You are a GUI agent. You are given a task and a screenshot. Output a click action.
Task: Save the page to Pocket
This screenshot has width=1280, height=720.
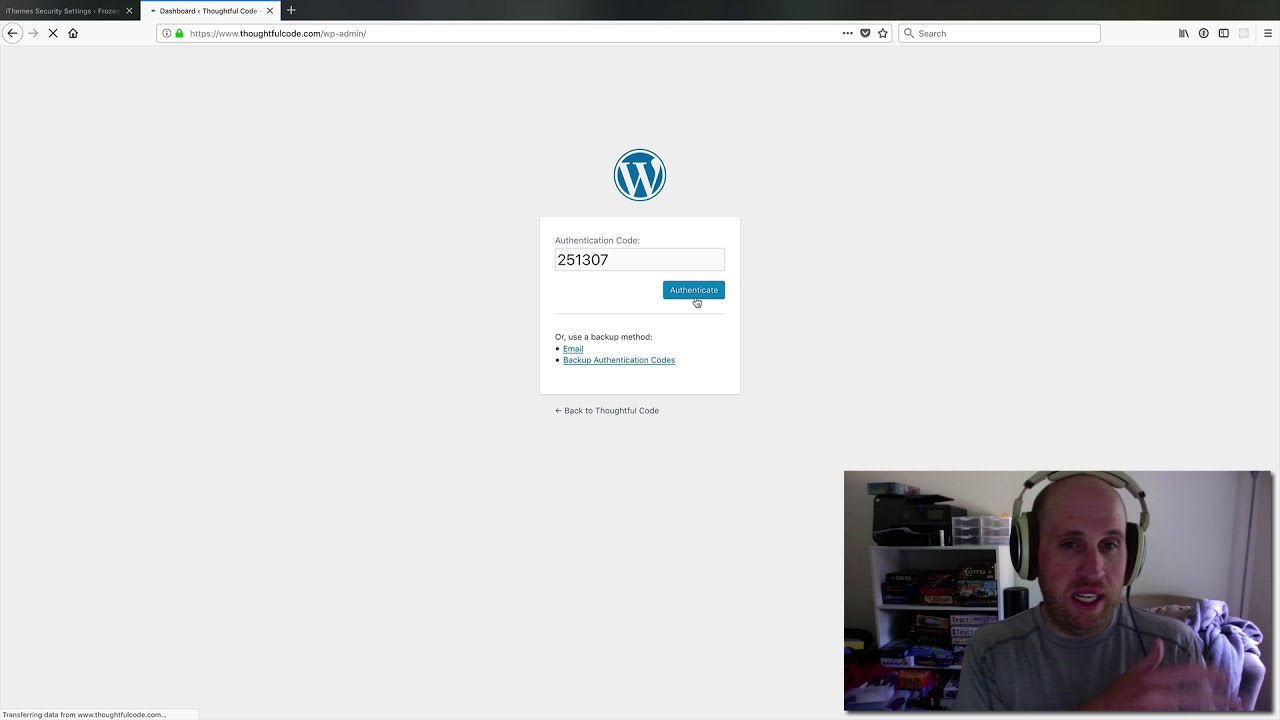(865, 33)
